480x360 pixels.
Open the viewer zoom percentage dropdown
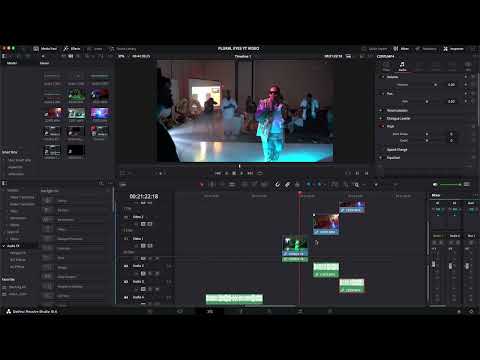click(122, 56)
